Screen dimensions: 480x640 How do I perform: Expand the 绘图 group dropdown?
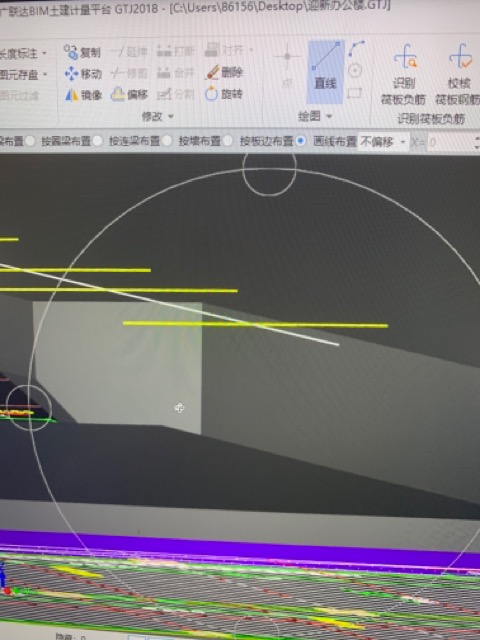(315, 117)
